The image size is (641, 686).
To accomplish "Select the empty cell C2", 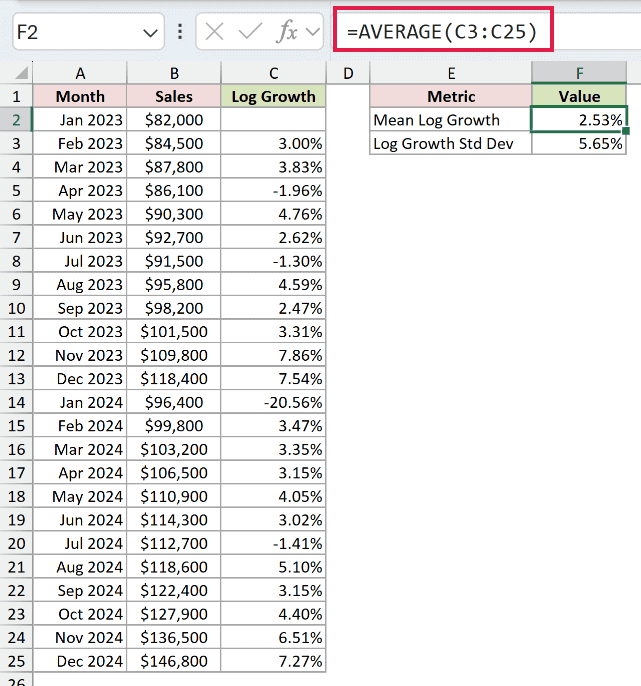I will [273, 120].
